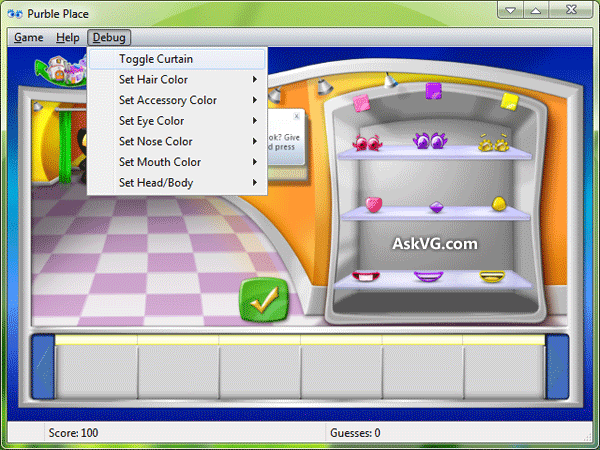Expand arrow next to Set Eye Color
The width and height of the screenshot is (600, 450).
click(254, 121)
